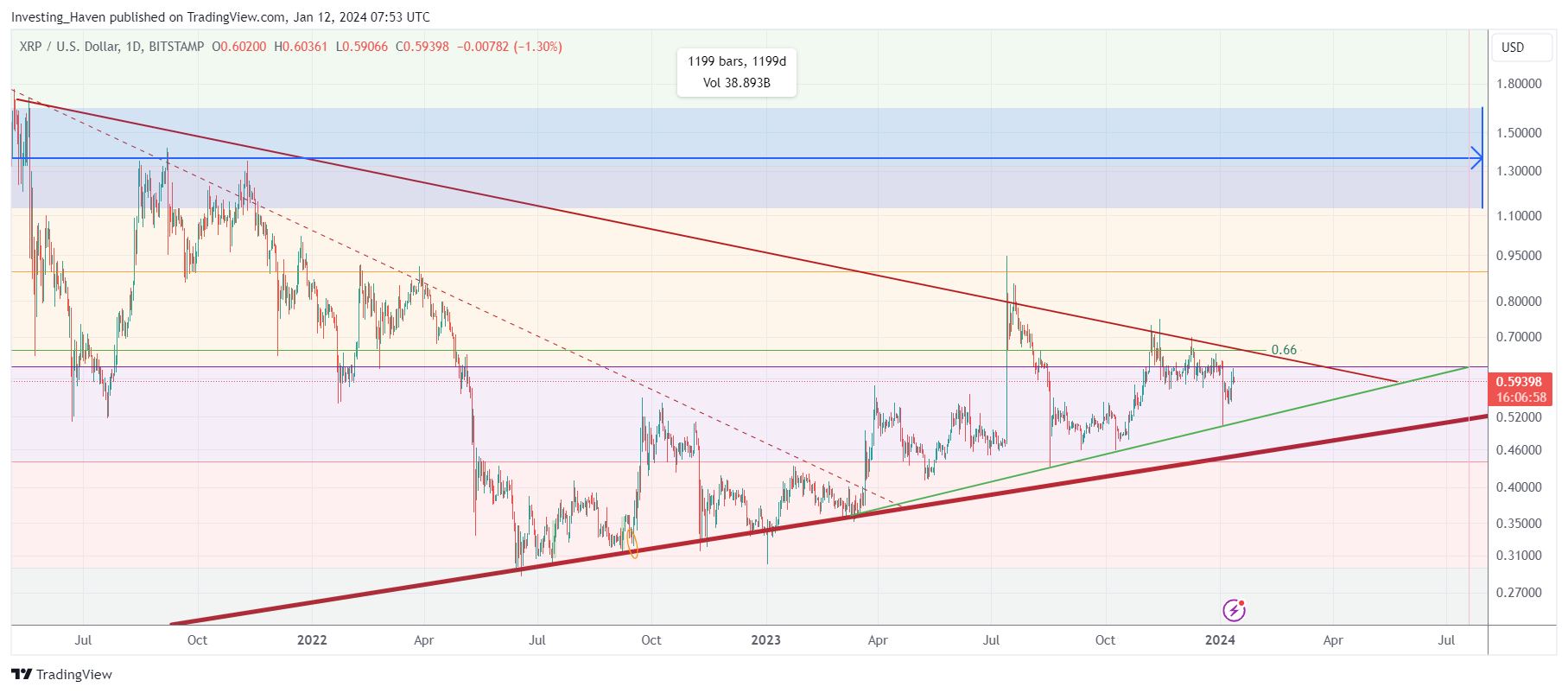Click the purple lightning bolt events icon

(1234, 610)
